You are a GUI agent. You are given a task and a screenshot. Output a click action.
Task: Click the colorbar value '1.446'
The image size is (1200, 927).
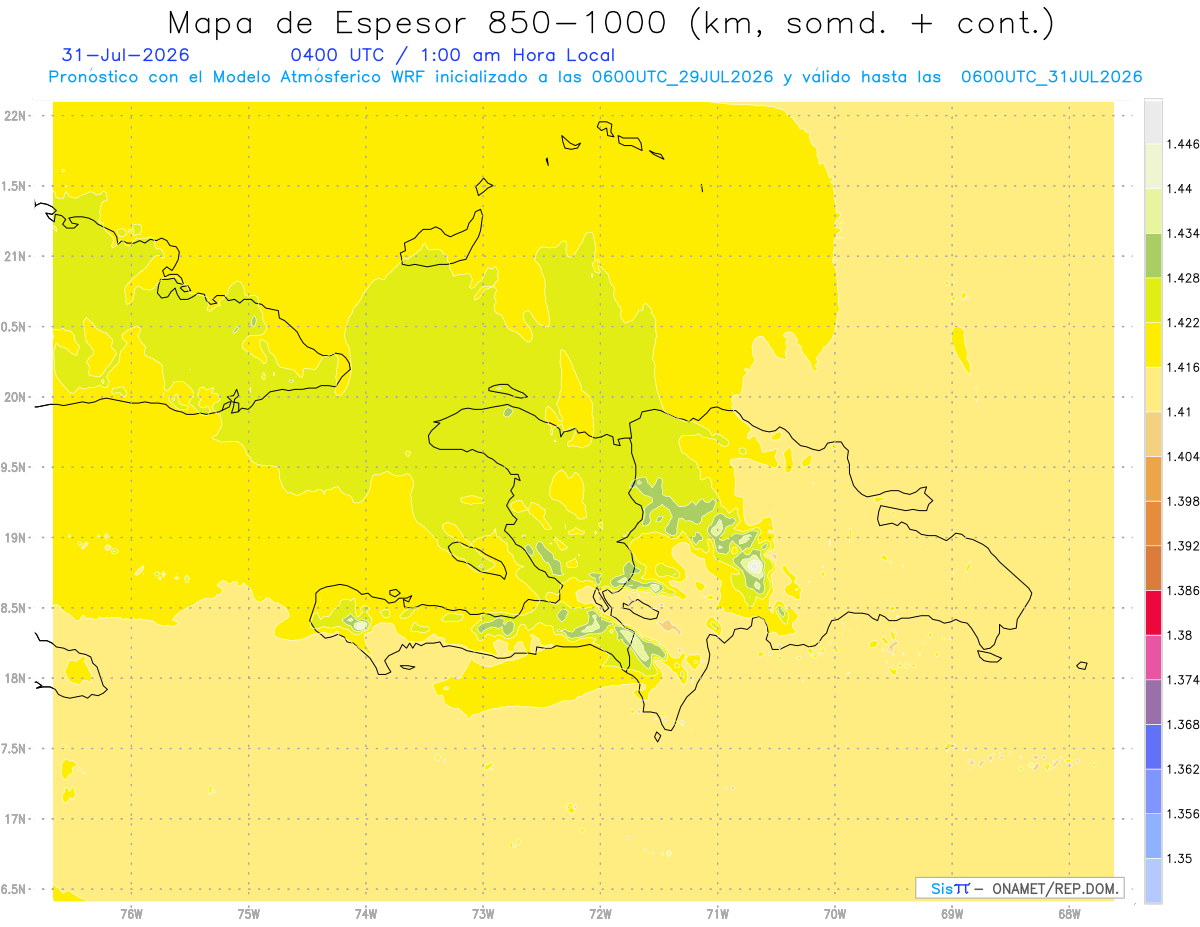pos(1185,144)
